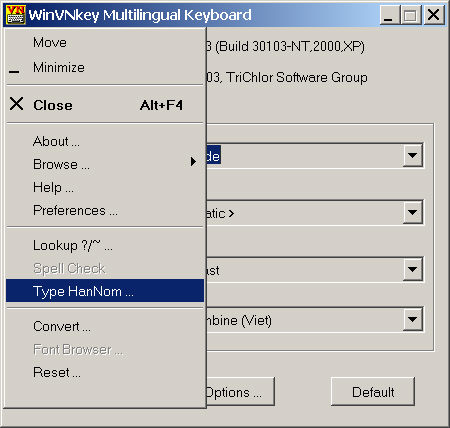Open the About menu item
This screenshot has width=450, height=428.
click(x=105, y=141)
